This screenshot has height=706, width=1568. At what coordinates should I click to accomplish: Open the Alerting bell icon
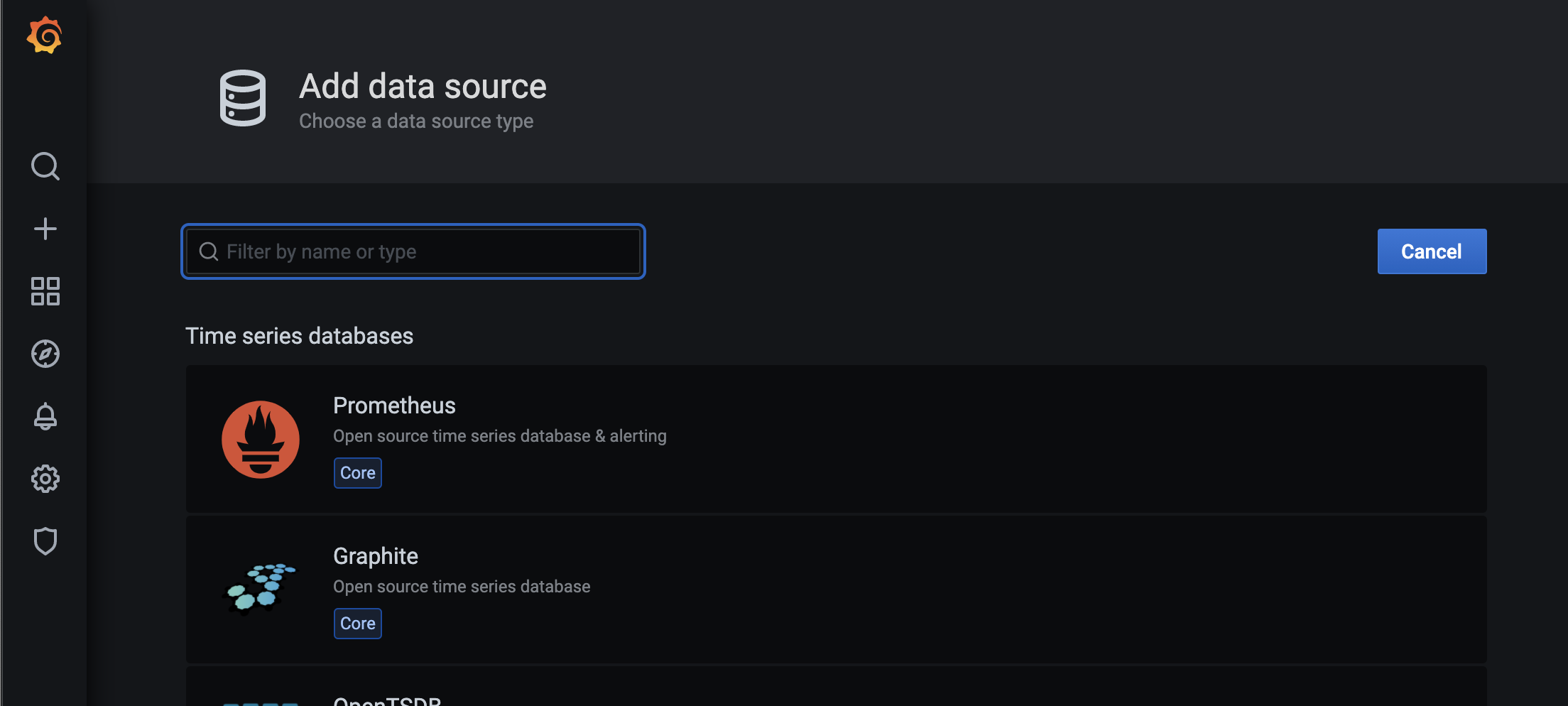(45, 416)
